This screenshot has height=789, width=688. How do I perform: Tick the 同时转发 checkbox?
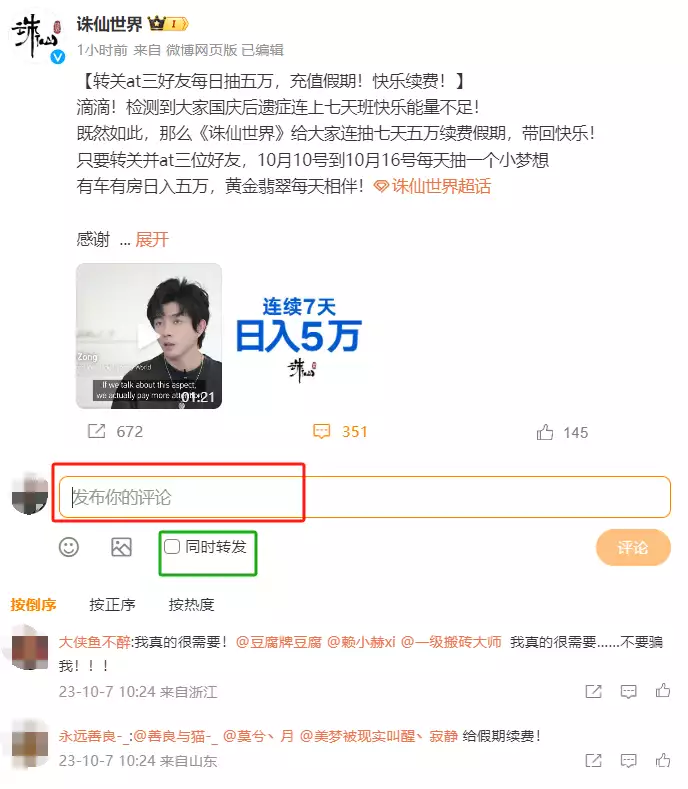point(172,546)
